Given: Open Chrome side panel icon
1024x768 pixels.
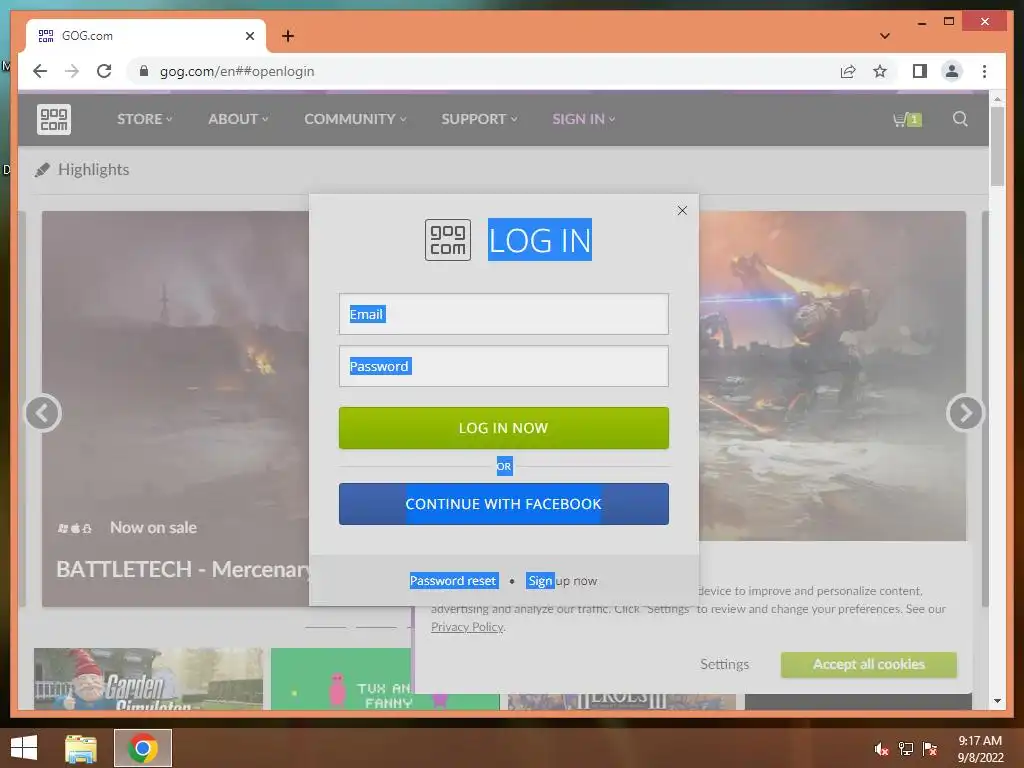Looking at the screenshot, I should click(920, 71).
